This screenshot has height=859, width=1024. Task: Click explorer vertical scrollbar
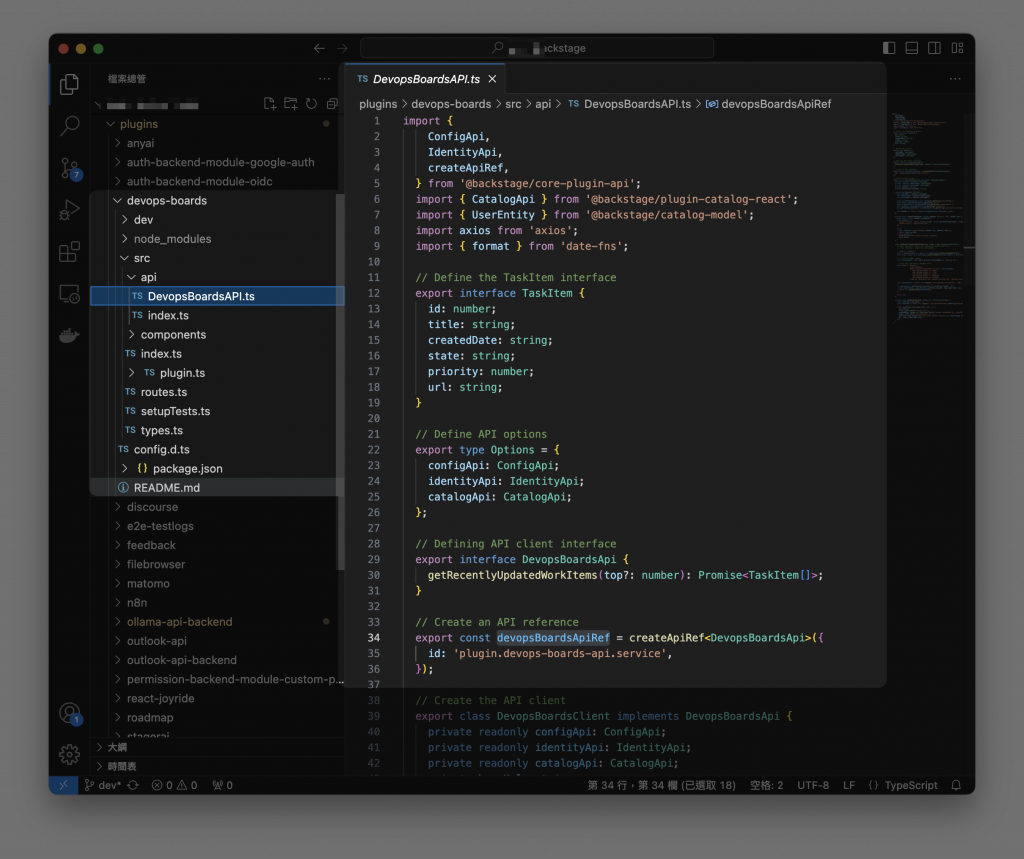tap(340, 381)
